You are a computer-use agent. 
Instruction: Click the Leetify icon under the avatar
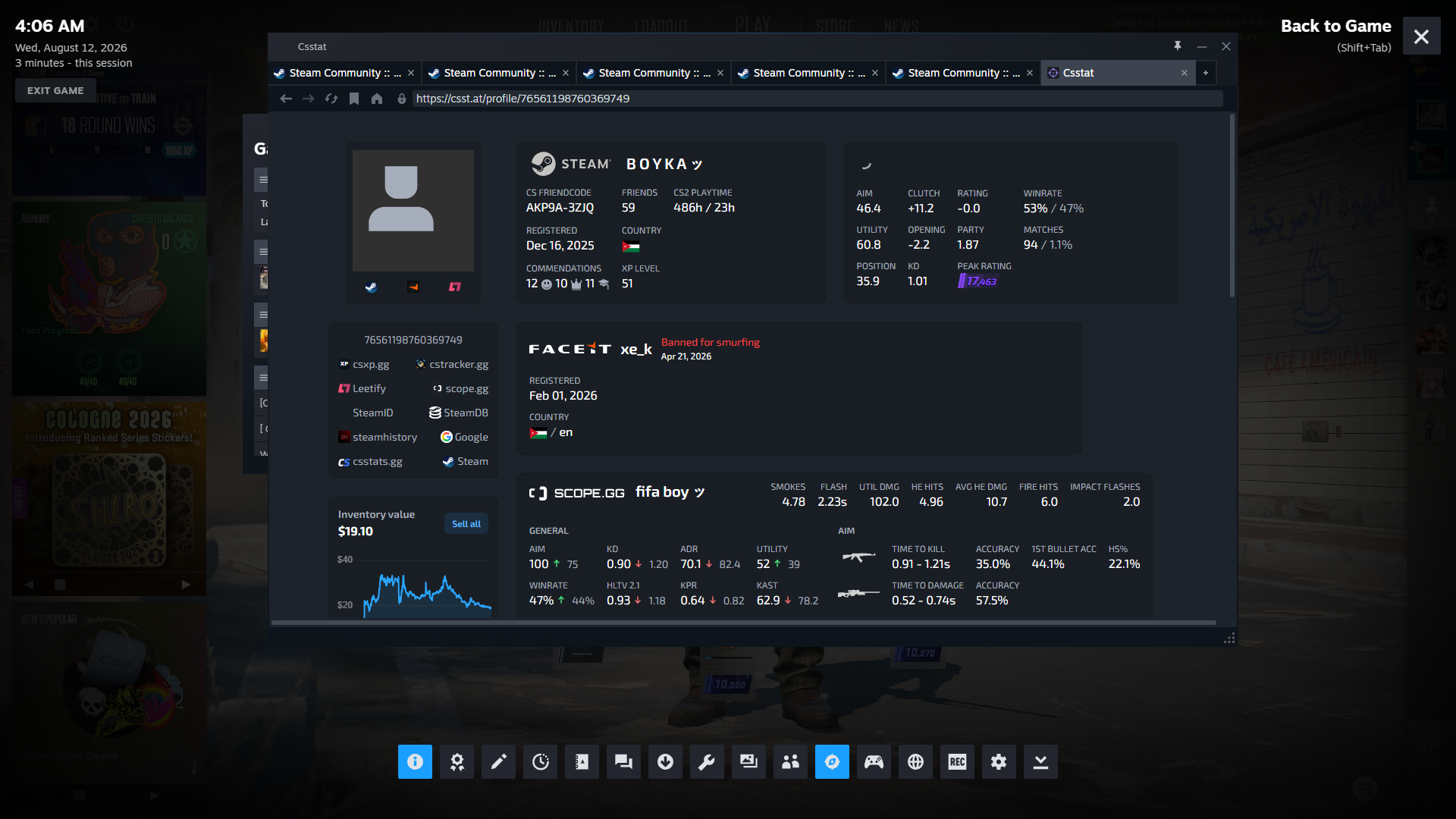click(455, 287)
